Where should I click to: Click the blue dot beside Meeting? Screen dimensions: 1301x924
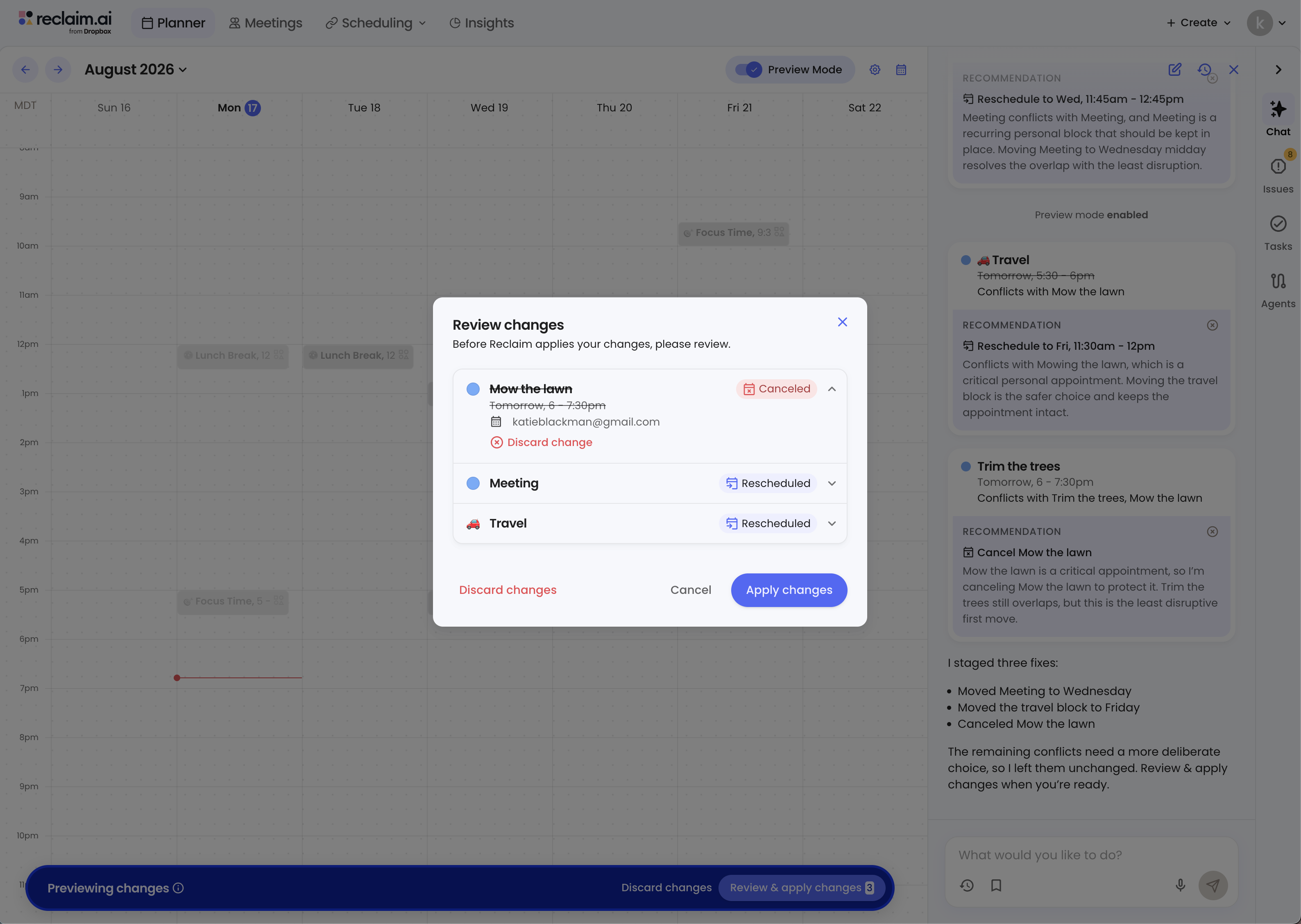[x=473, y=484]
